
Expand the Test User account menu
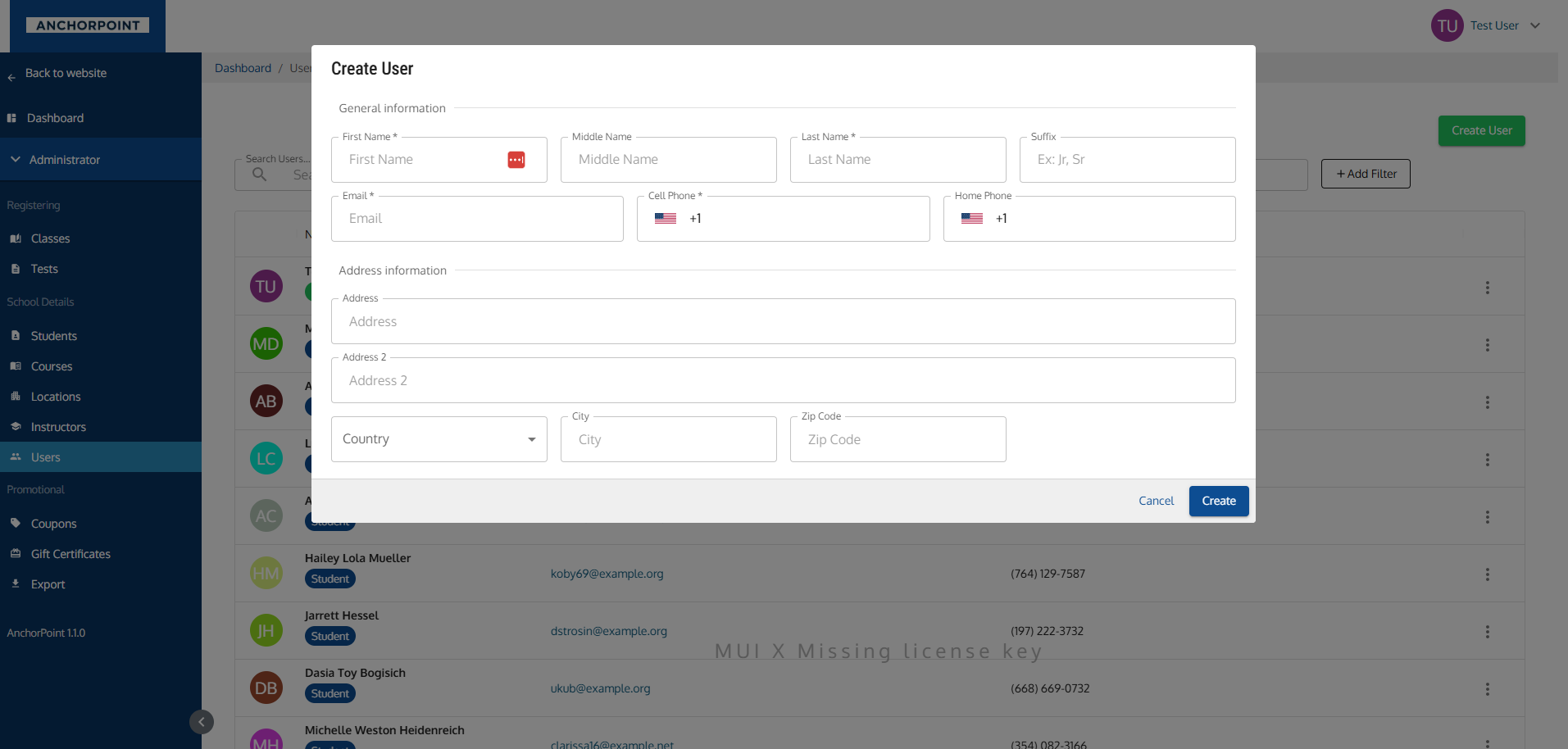[x=1535, y=25]
